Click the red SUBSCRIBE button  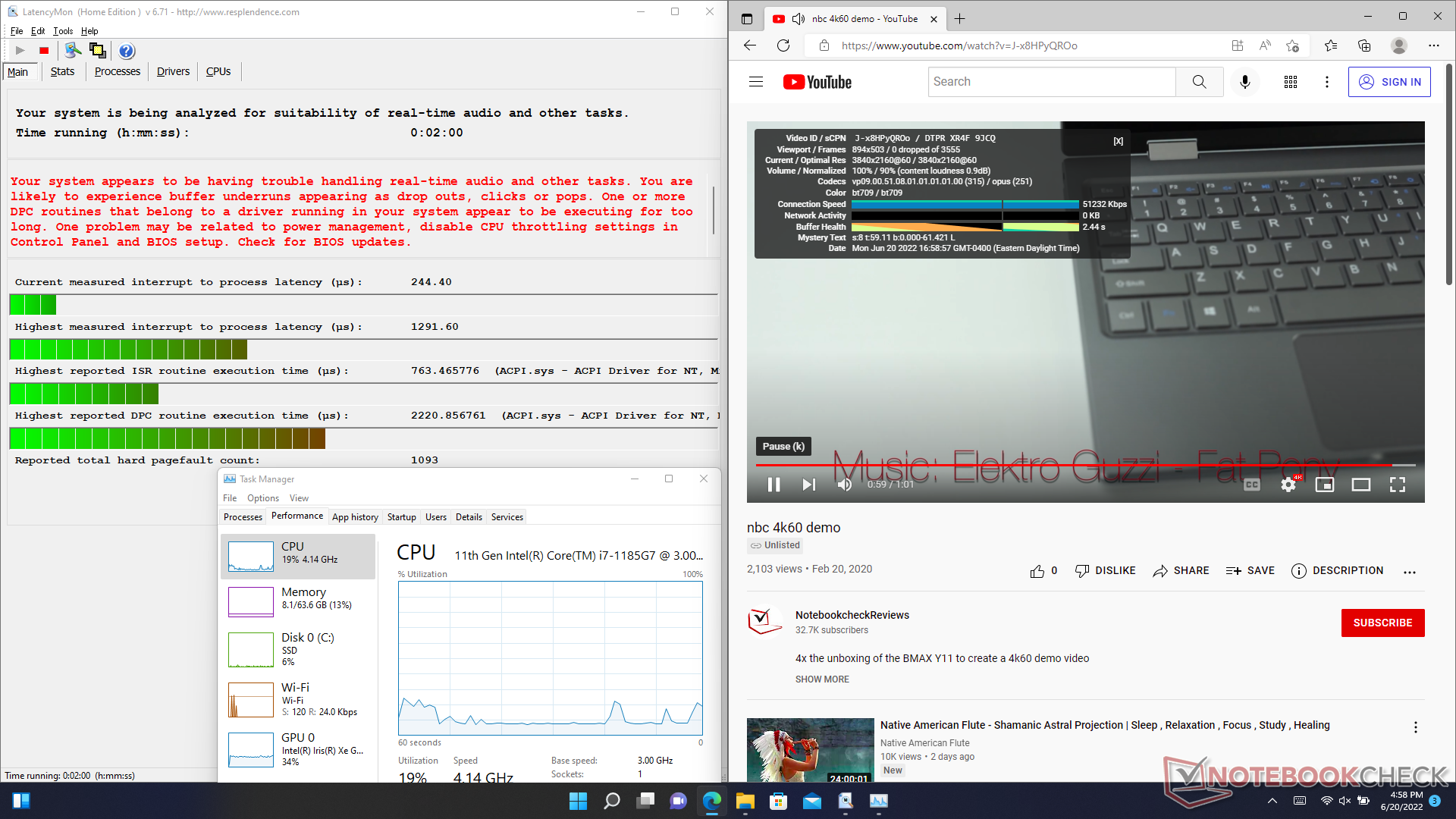(x=1382, y=623)
